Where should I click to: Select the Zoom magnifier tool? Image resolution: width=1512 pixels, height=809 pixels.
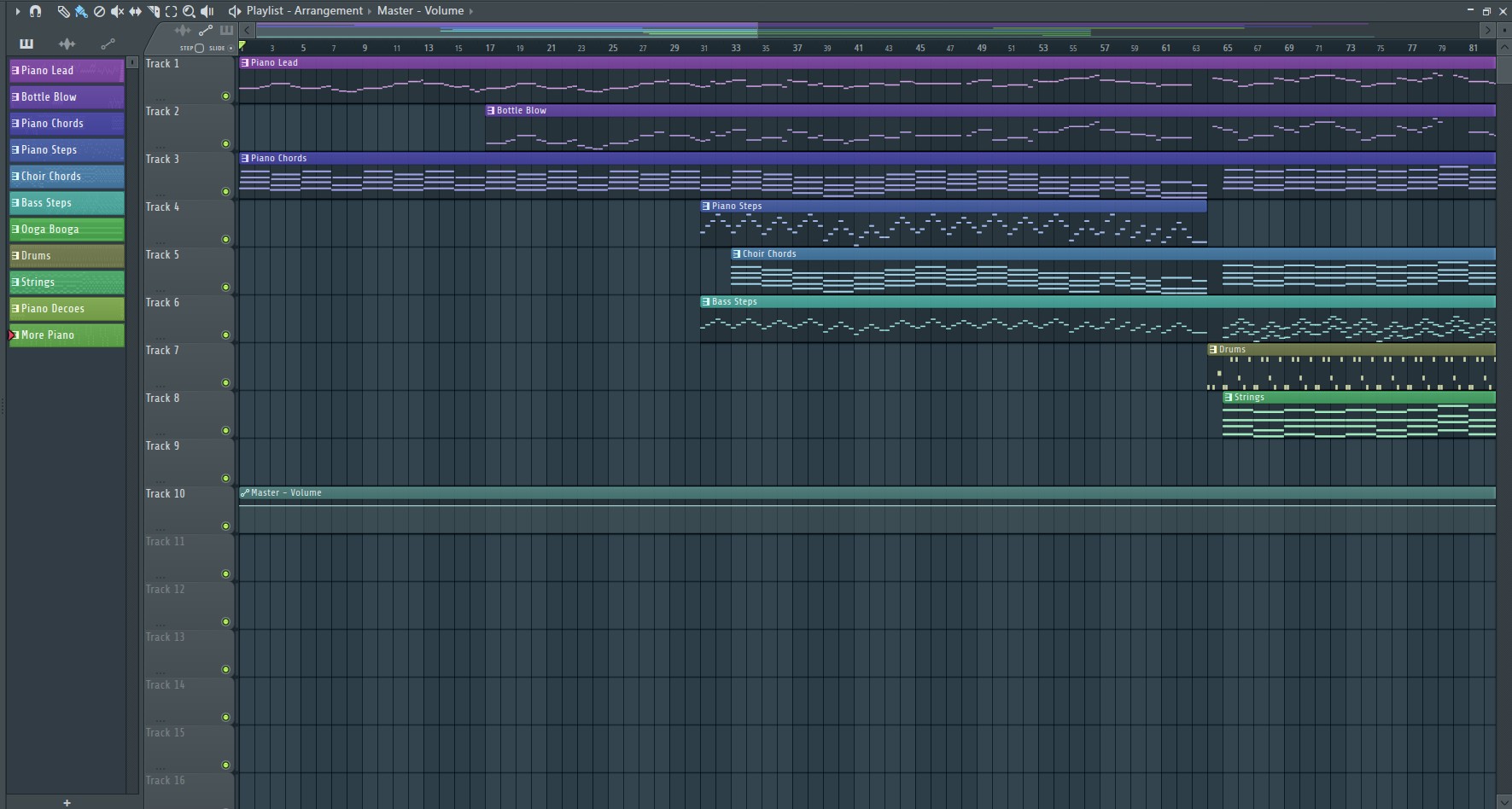click(190, 11)
